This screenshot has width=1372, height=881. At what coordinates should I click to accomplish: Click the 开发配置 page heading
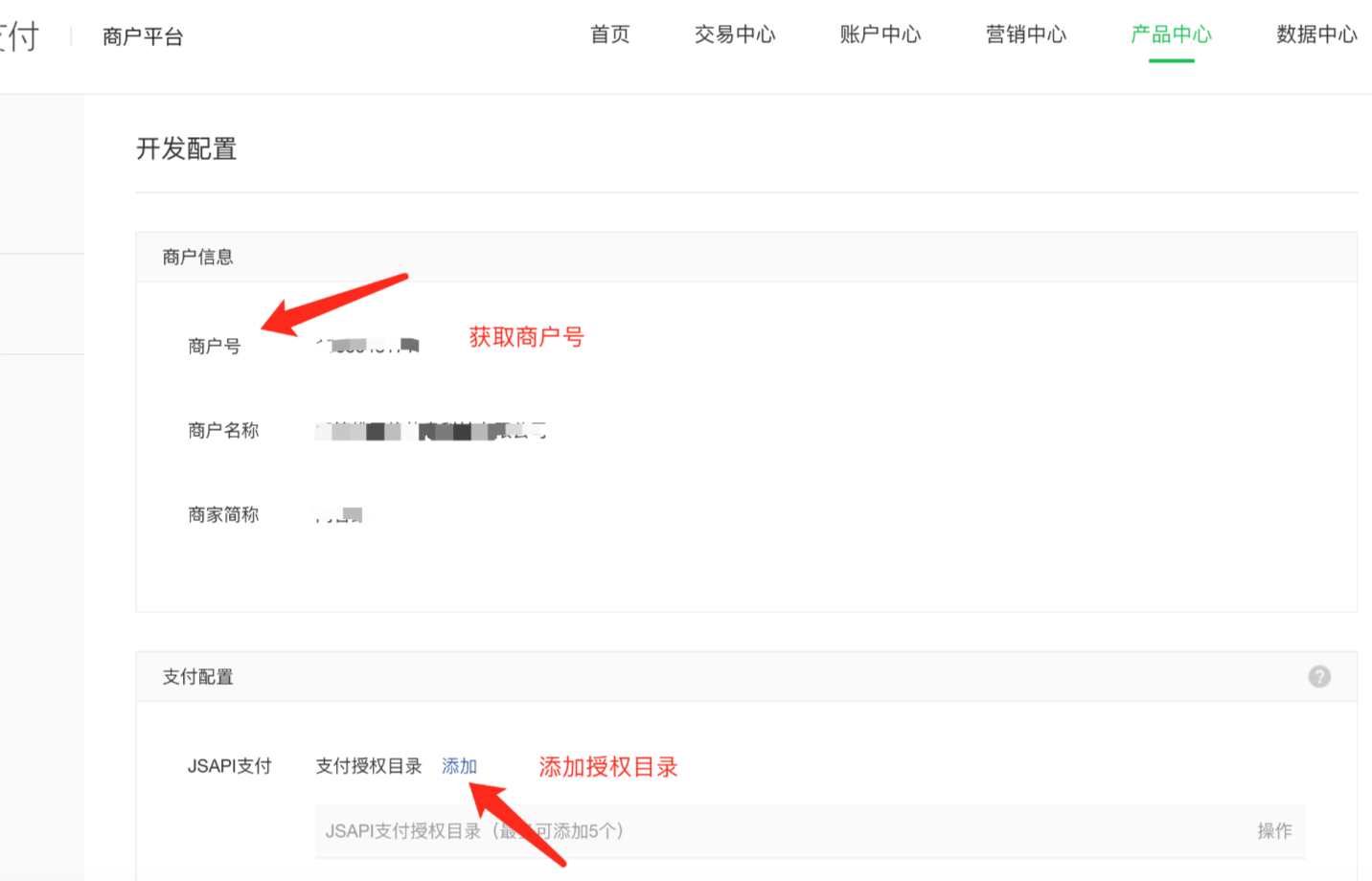[x=187, y=149]
